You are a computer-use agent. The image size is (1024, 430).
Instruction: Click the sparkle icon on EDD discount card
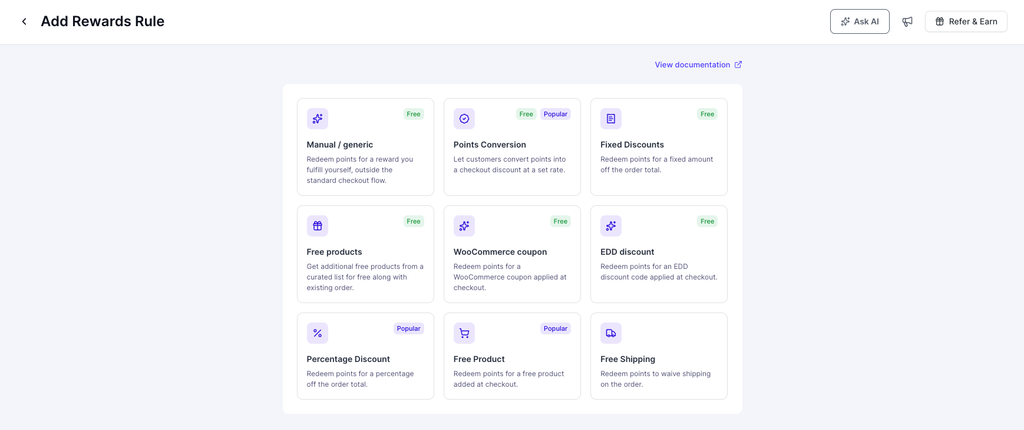(611, 226)
